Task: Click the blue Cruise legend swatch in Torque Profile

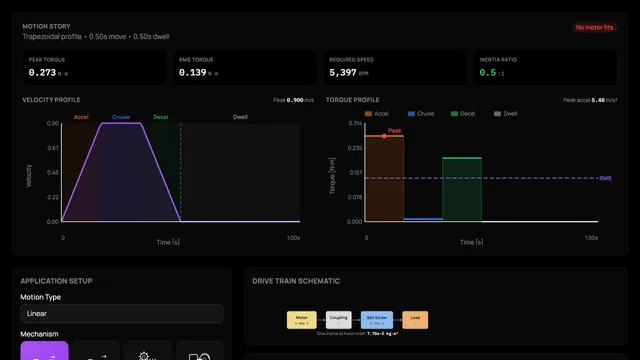Action: pos(411,113)
